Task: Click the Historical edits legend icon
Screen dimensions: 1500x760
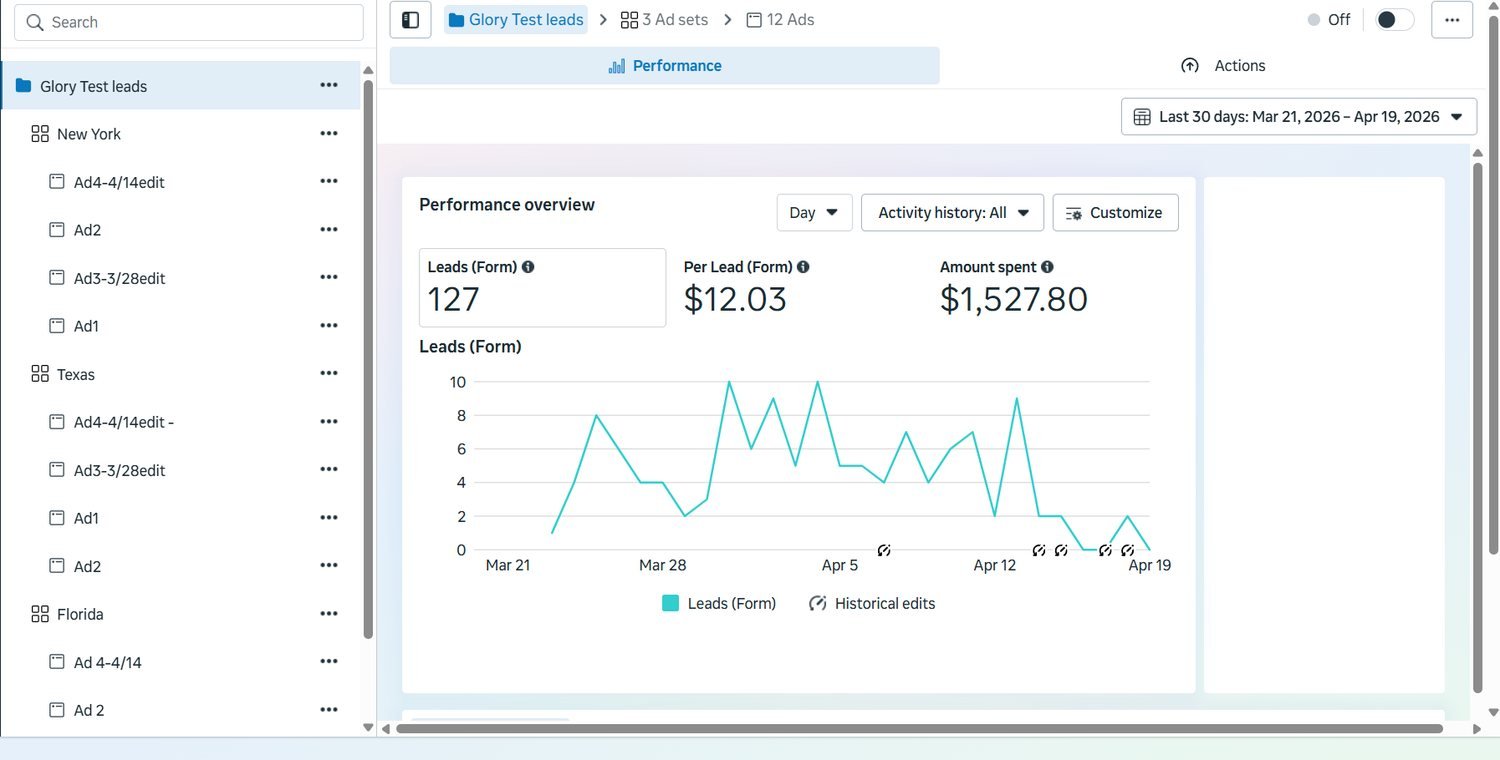Action: pos(818,603)
